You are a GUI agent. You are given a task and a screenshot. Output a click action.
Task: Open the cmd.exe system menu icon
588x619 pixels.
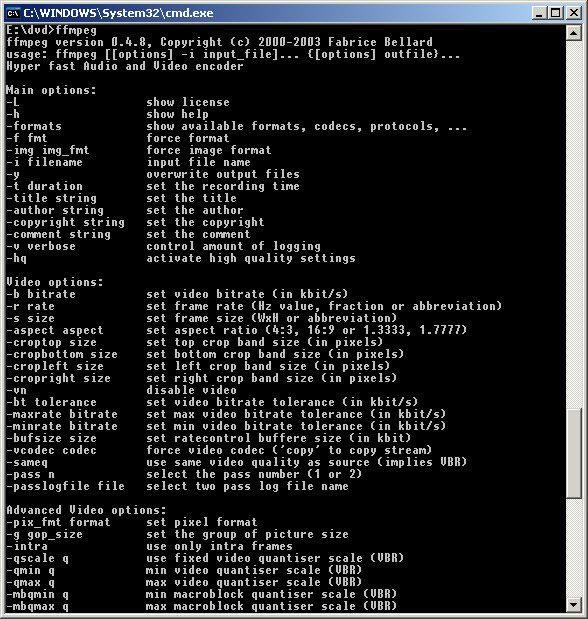tap(13, 13)
